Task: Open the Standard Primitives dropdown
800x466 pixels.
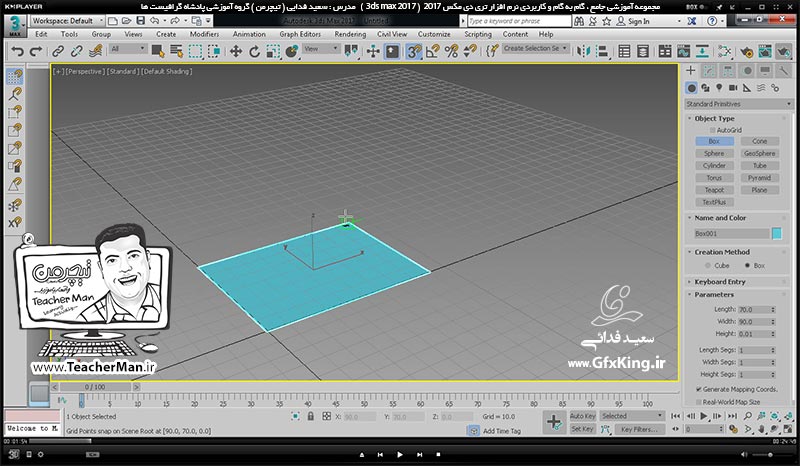Action: (x=739, y=104)
